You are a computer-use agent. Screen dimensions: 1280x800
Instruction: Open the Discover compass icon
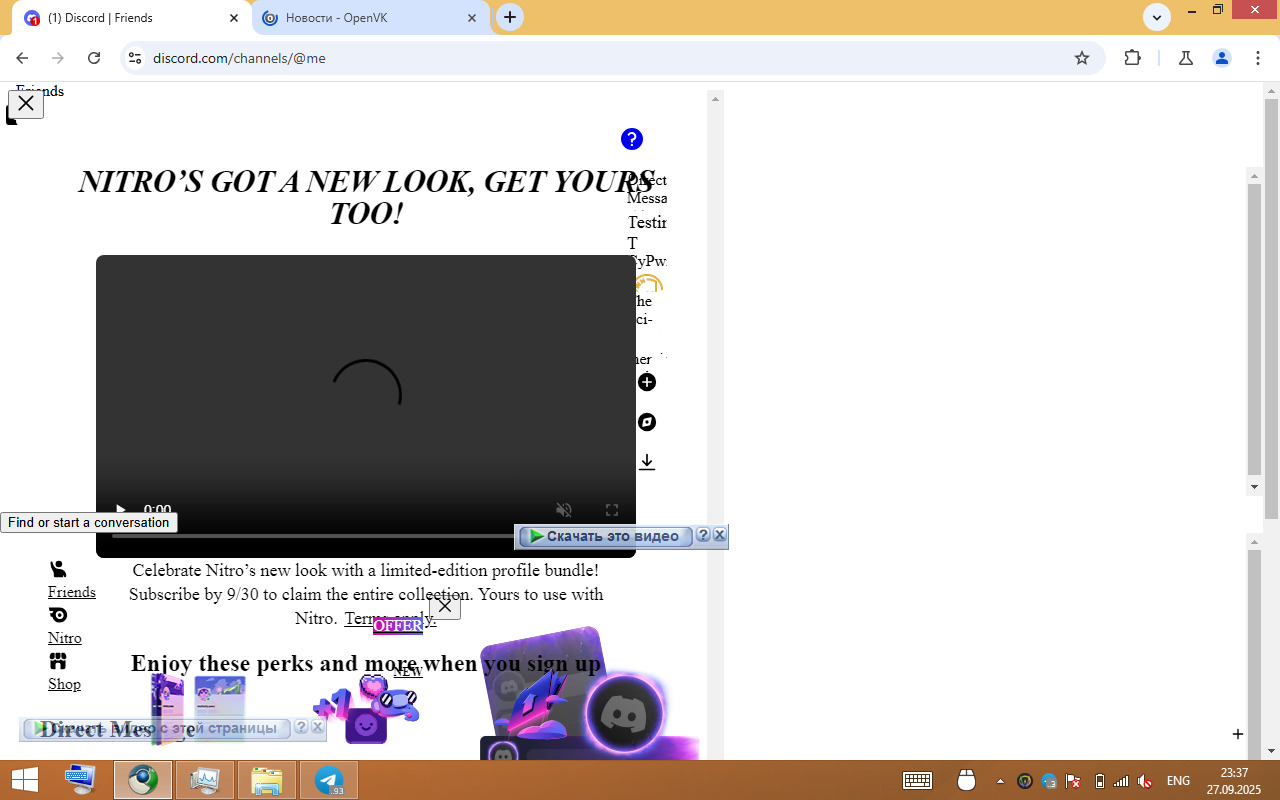647,422
